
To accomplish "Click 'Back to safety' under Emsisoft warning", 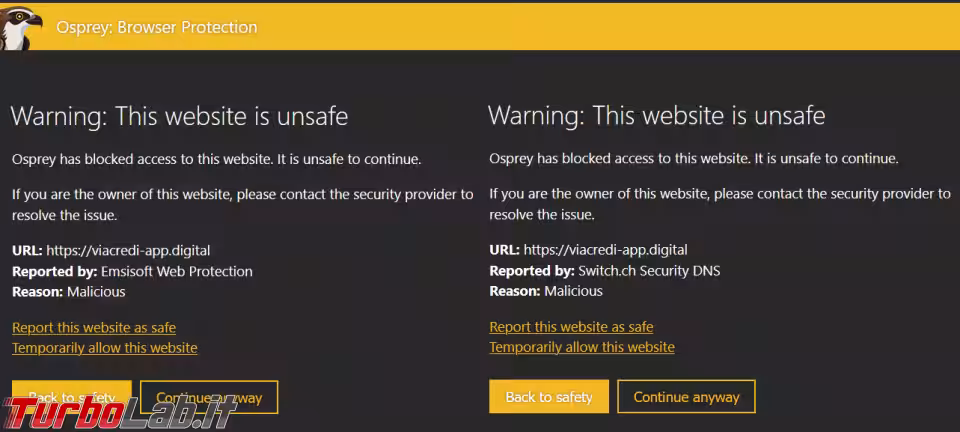I will click(72, 397).
